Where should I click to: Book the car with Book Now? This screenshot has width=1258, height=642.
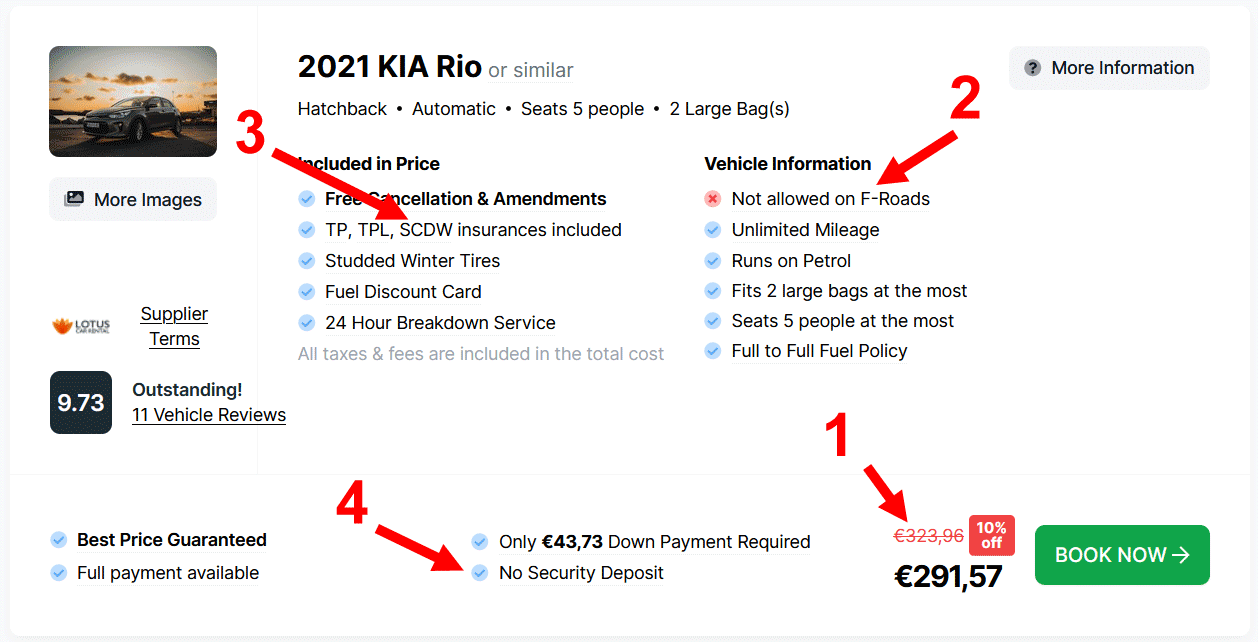tap(1122, 555)
